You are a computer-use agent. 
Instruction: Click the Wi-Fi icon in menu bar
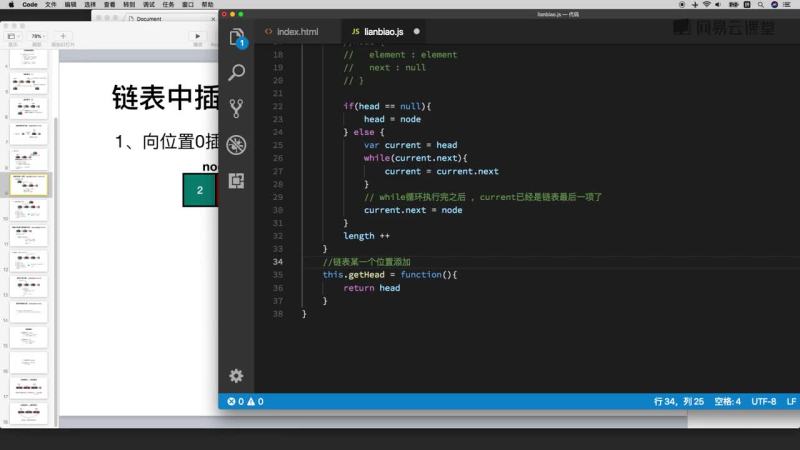(x=707, y=5)
